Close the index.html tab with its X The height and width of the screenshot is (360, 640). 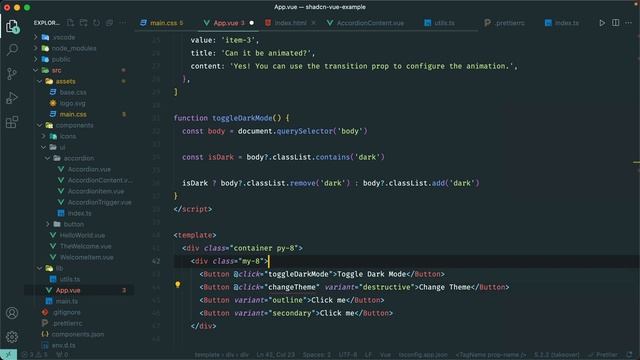[x=313, y=23]
